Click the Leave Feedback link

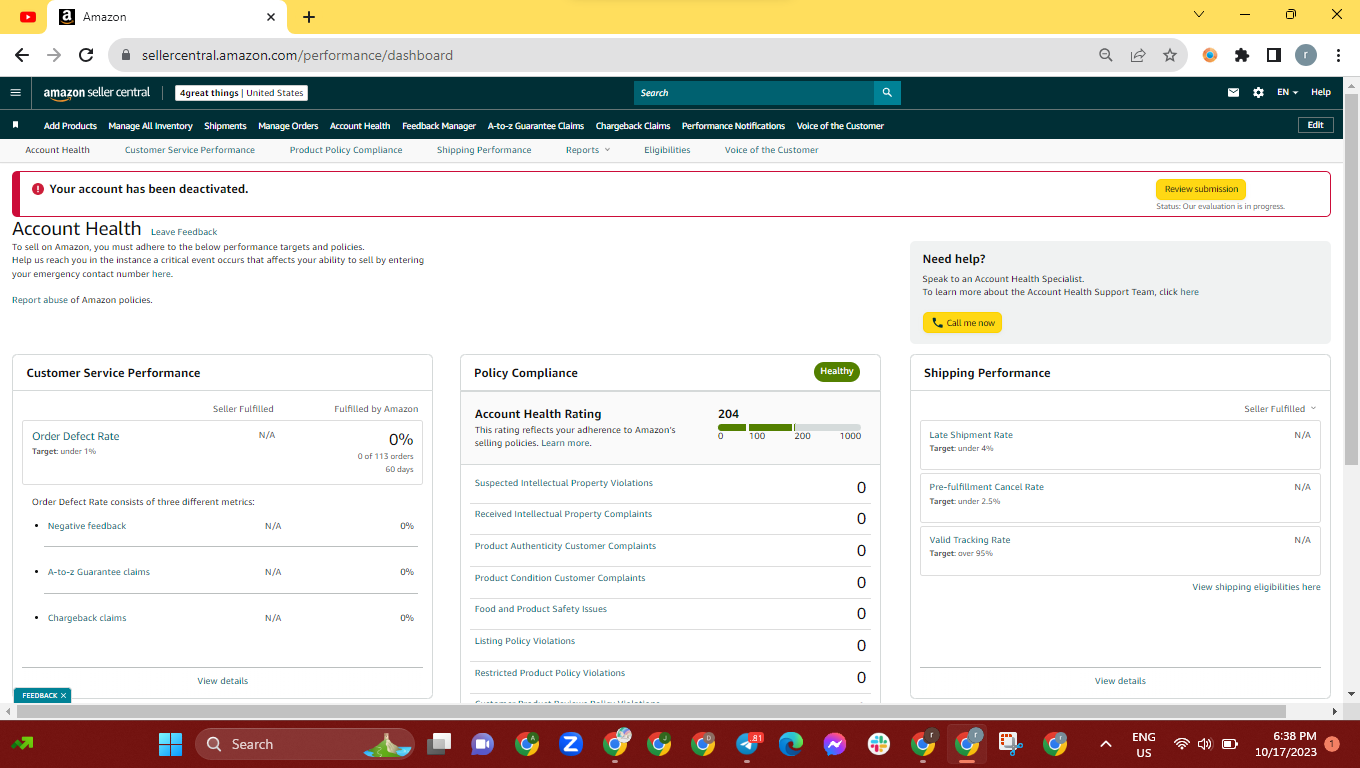pyautogui.click(x=184, y=232)
